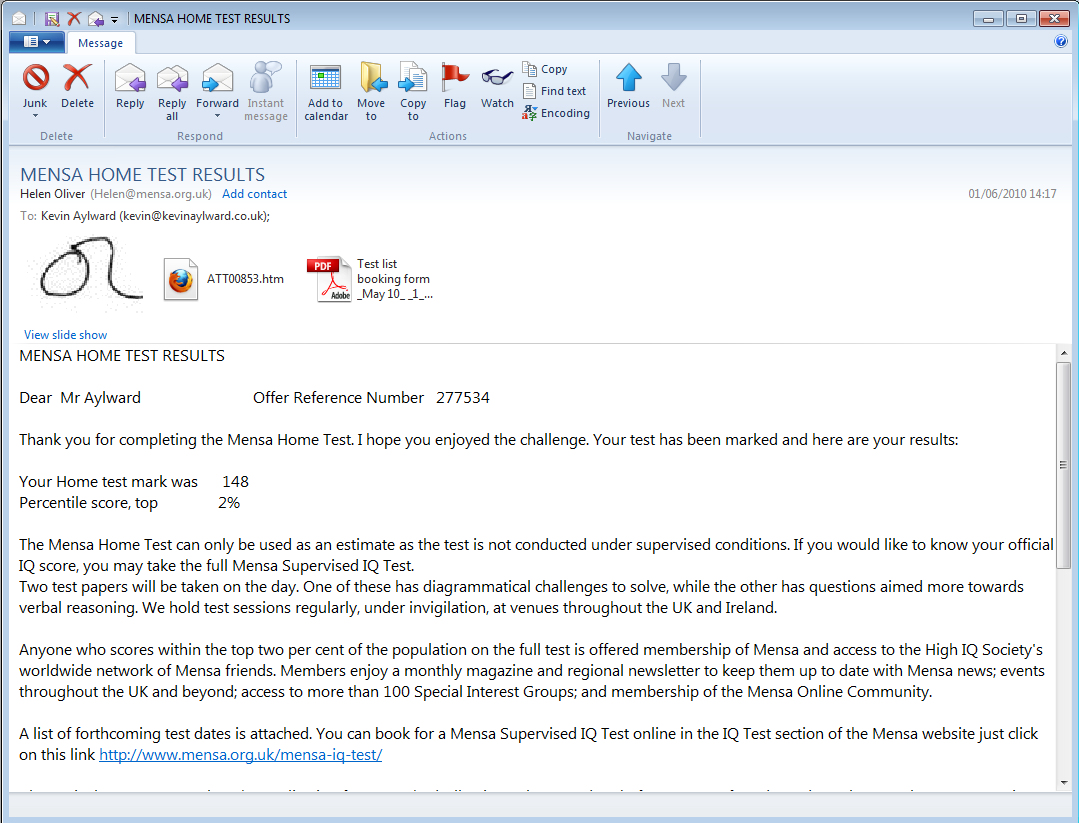Add email to calendar

(x=326, y=92)
